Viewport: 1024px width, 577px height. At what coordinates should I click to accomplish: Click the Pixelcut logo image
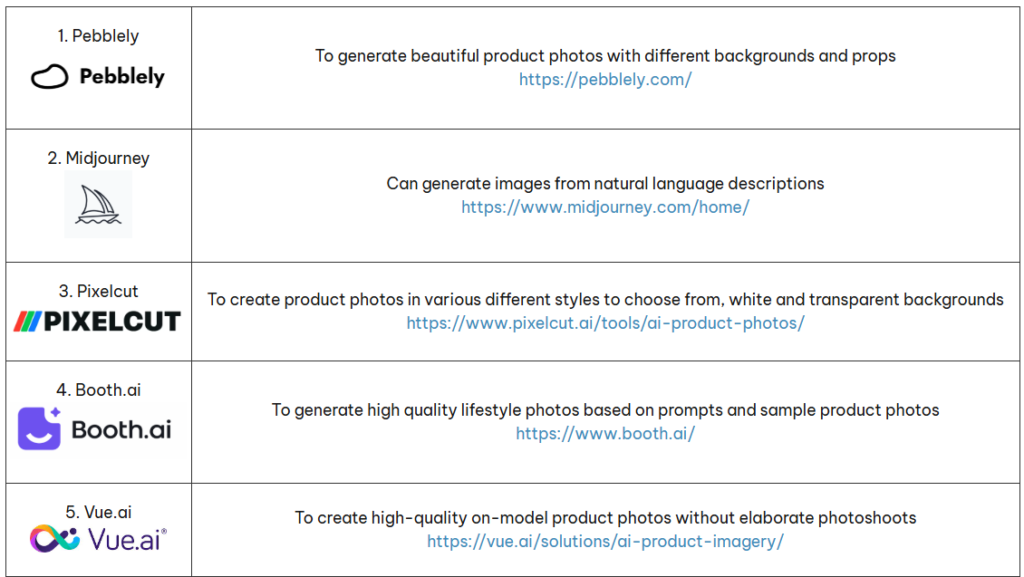pyautogui.click(x=97, y=321)
